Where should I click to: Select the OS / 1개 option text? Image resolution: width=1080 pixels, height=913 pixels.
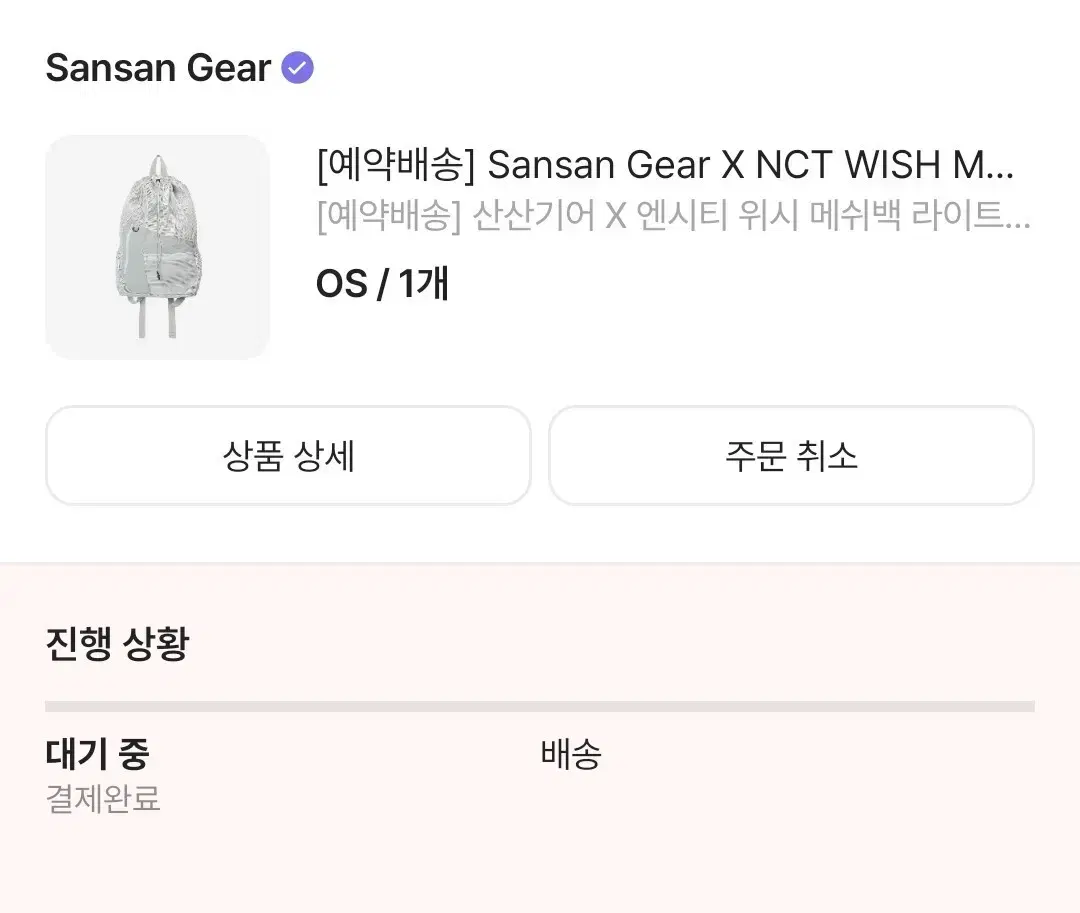pyautogui.click(x=383, y=283)
